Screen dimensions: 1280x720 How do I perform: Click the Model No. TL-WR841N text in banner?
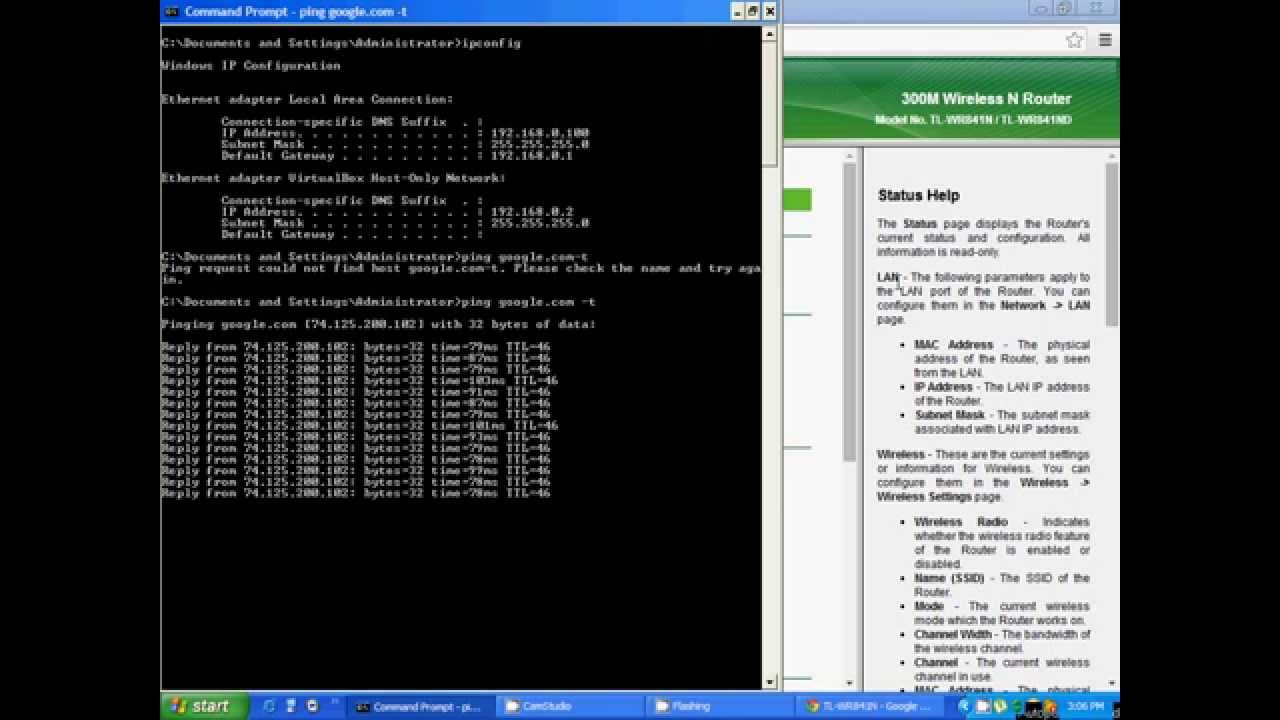point(973,119)
